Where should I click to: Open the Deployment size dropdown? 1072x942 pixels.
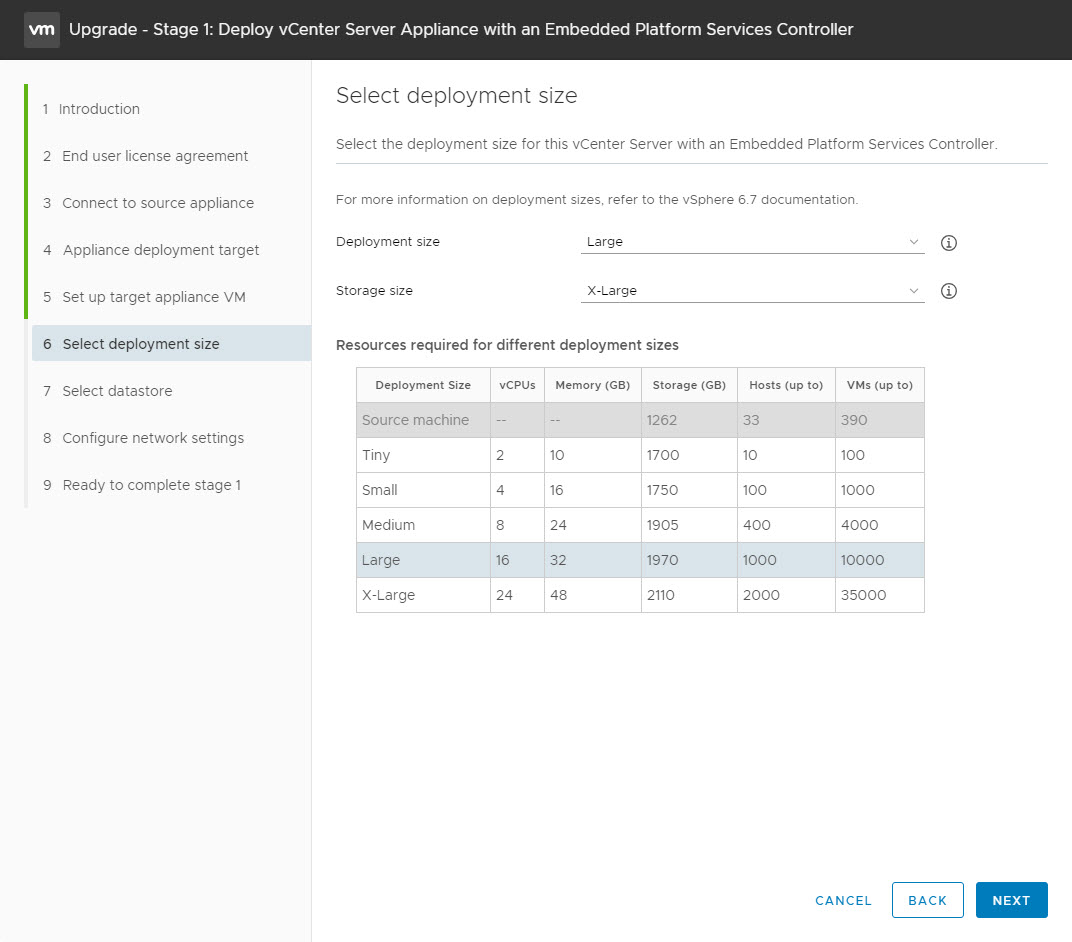tap(752, 242)
